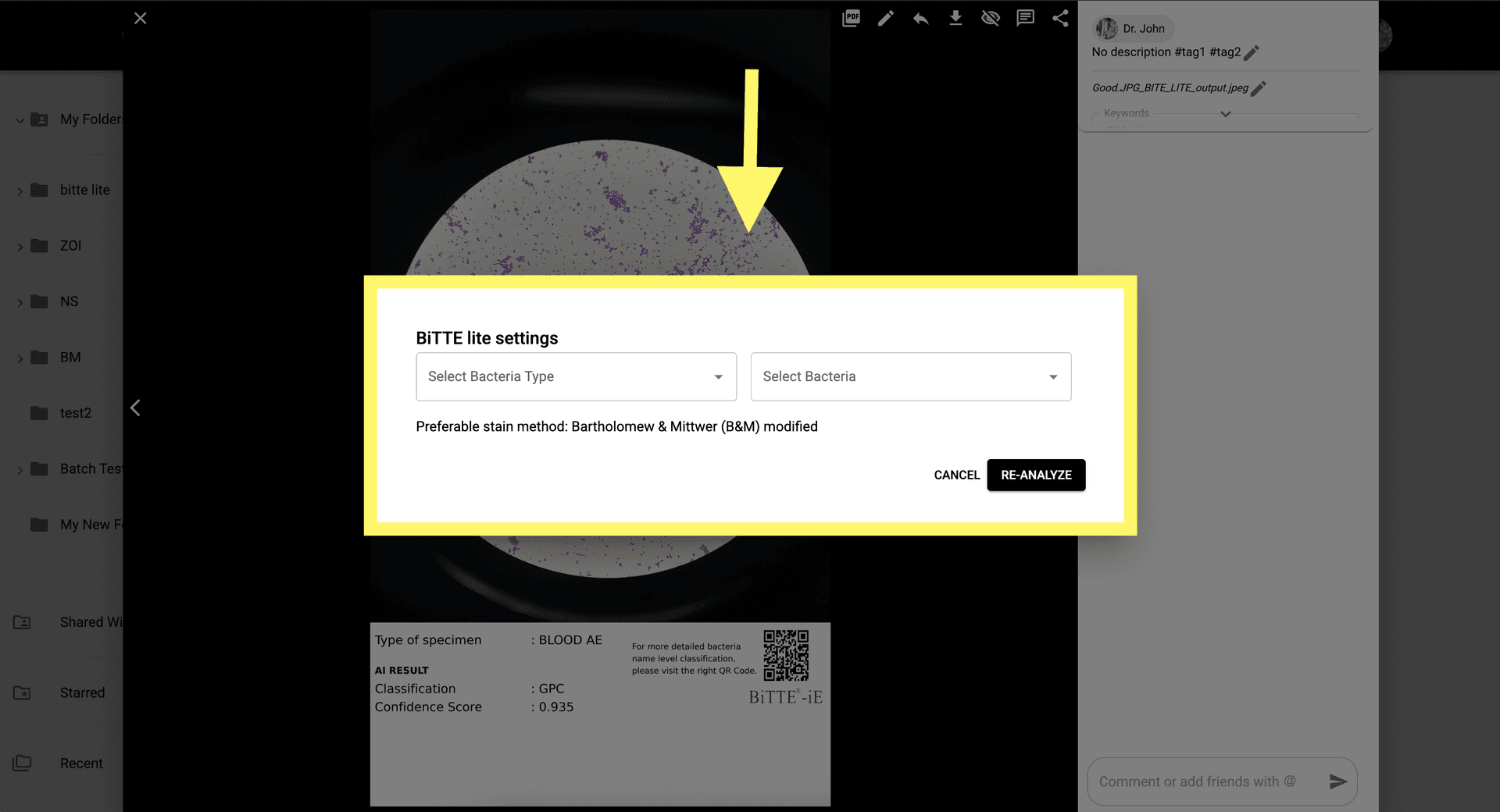Image resolution: width=1500 pixels, height=812 pixels.
Task: Download the analyzed image
Action: click(955, 17)
